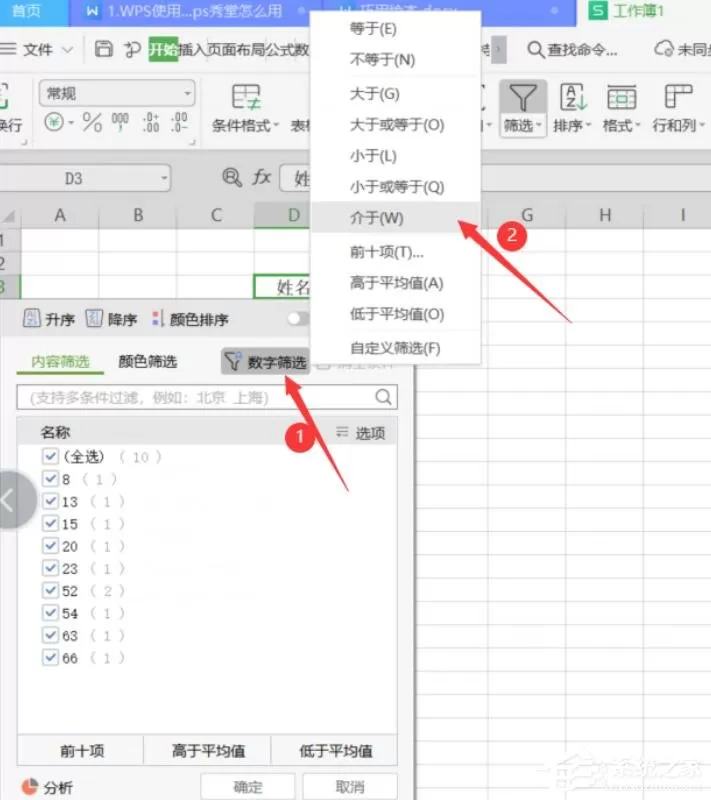The height and width of the screenshot is (800, 711).
Task: Select 介于(W) from the menu
Action: pyautogui.click(x=395, y=218)
